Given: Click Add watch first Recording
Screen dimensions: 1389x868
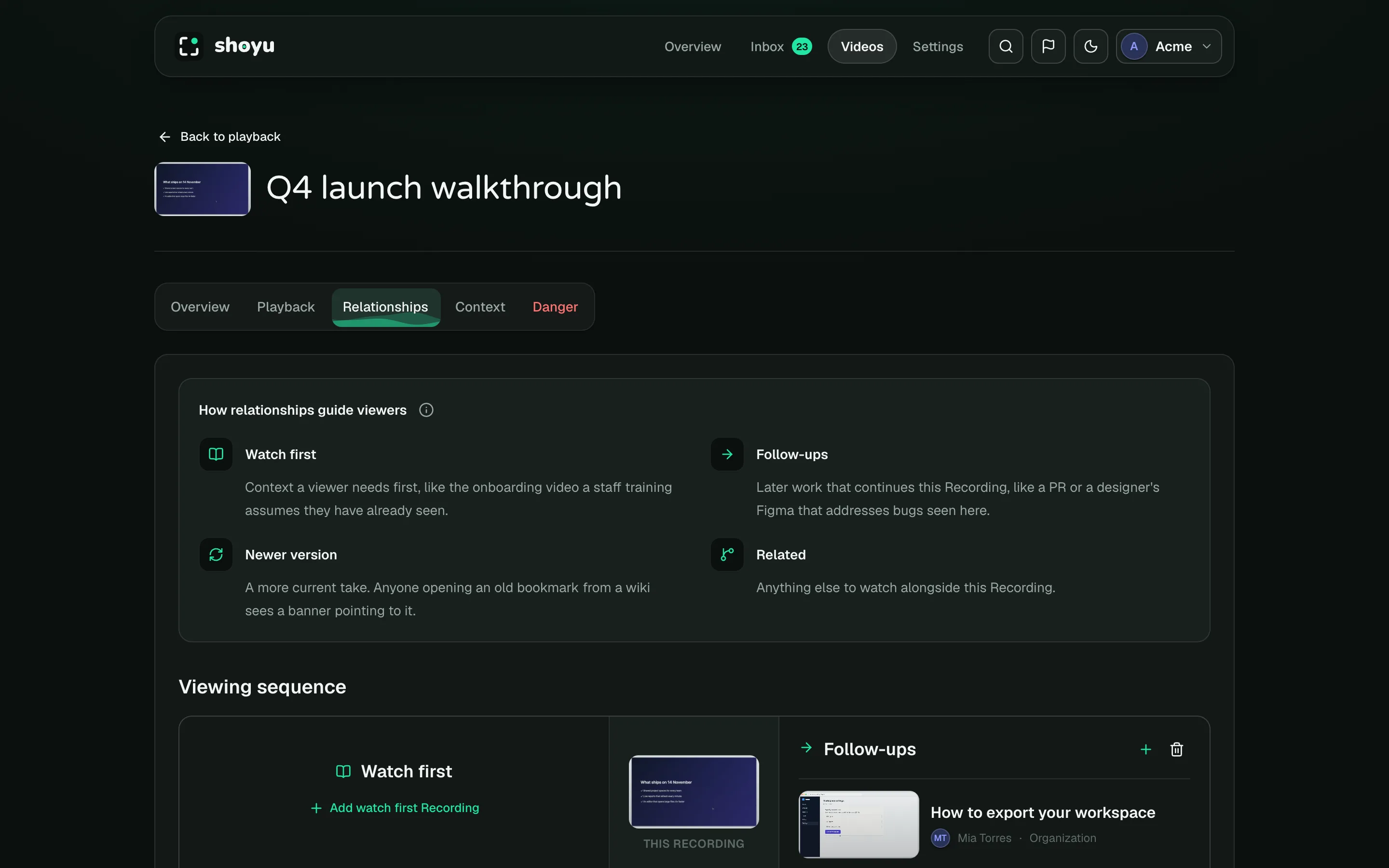Looking at the screenshot, I should [395, 808].
